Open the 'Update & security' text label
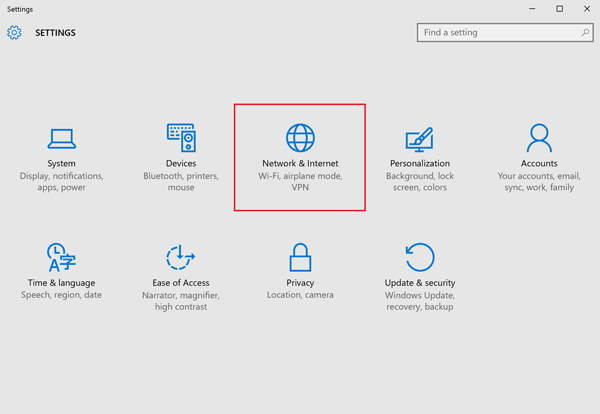 (419, 283)
